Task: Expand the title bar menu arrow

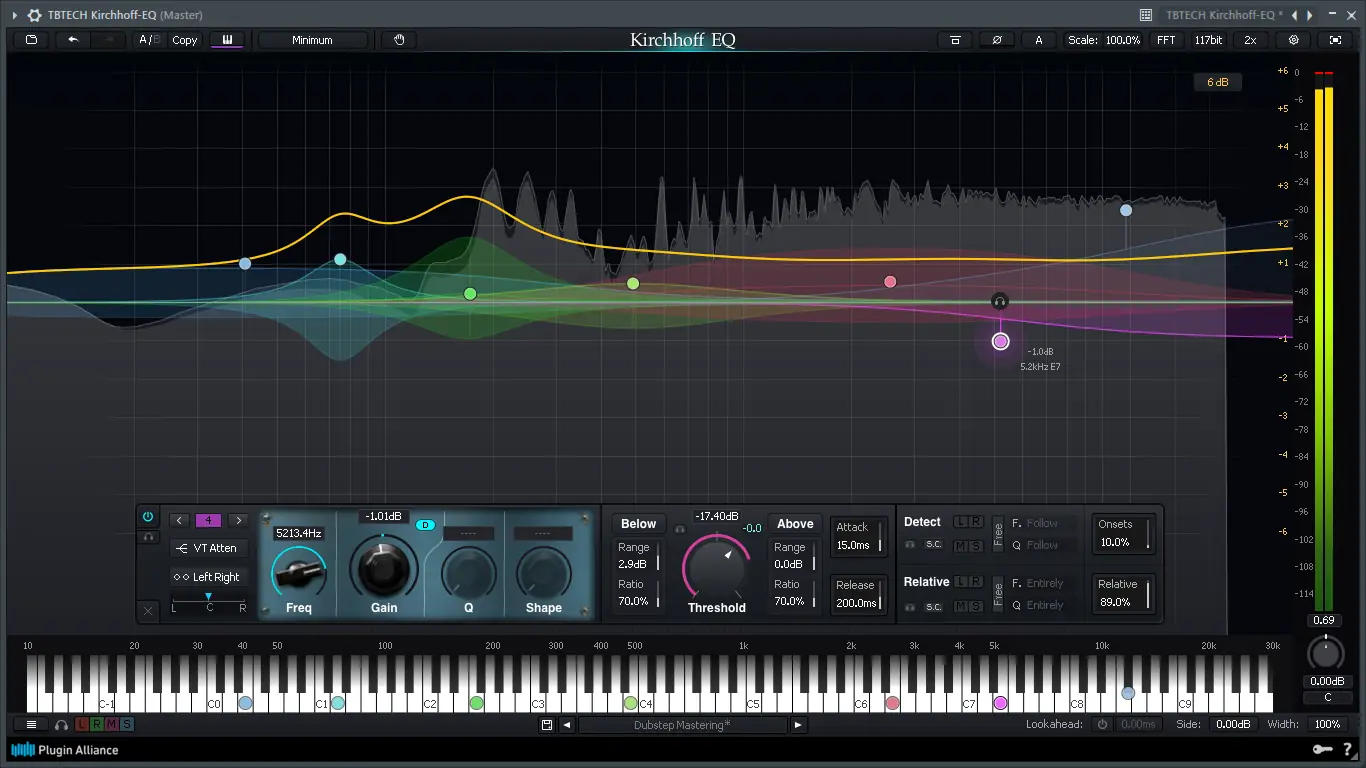Action: tap(14, 15)
